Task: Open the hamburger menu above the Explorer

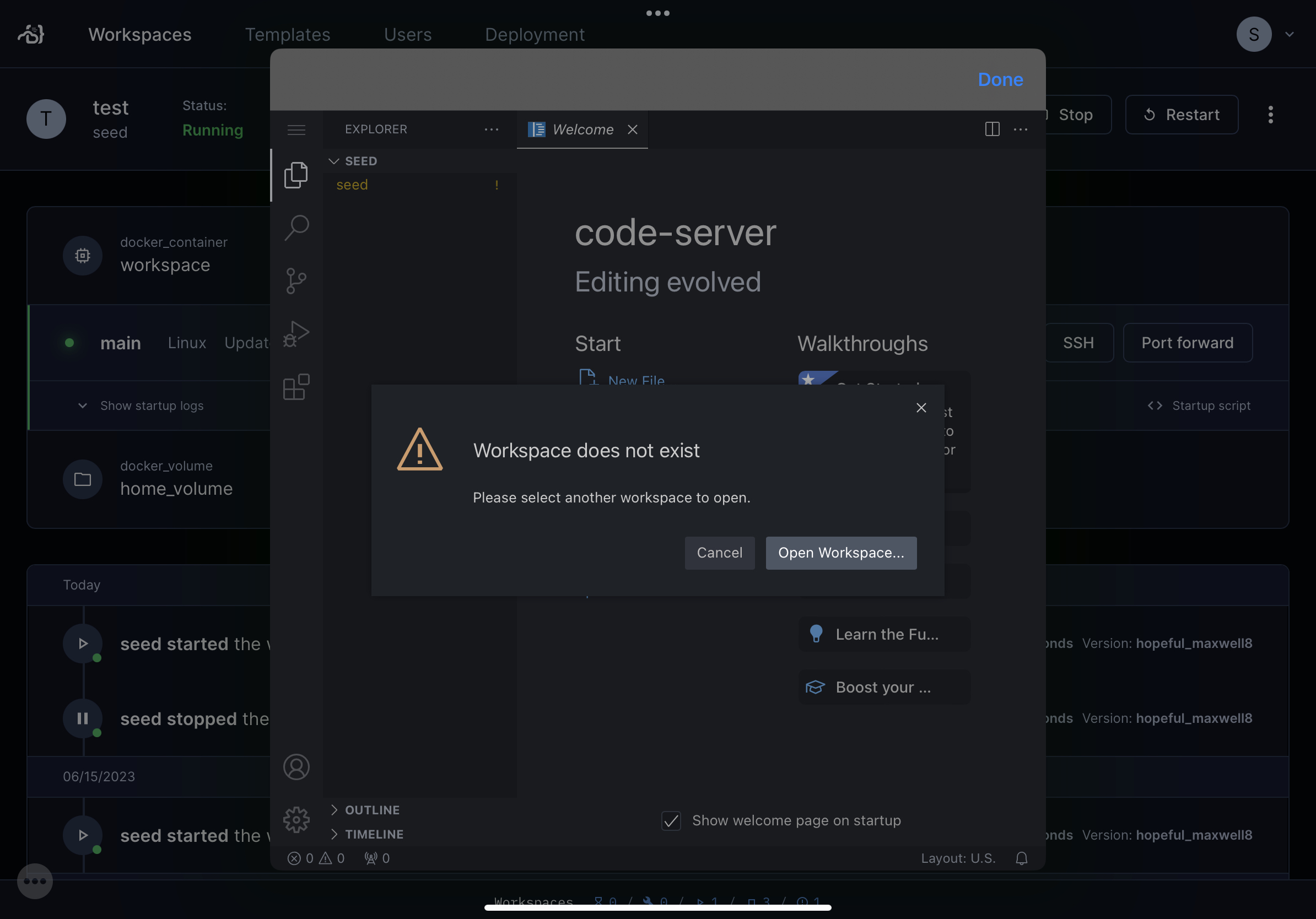Action: pyautogui.click(x=296, y=129)
